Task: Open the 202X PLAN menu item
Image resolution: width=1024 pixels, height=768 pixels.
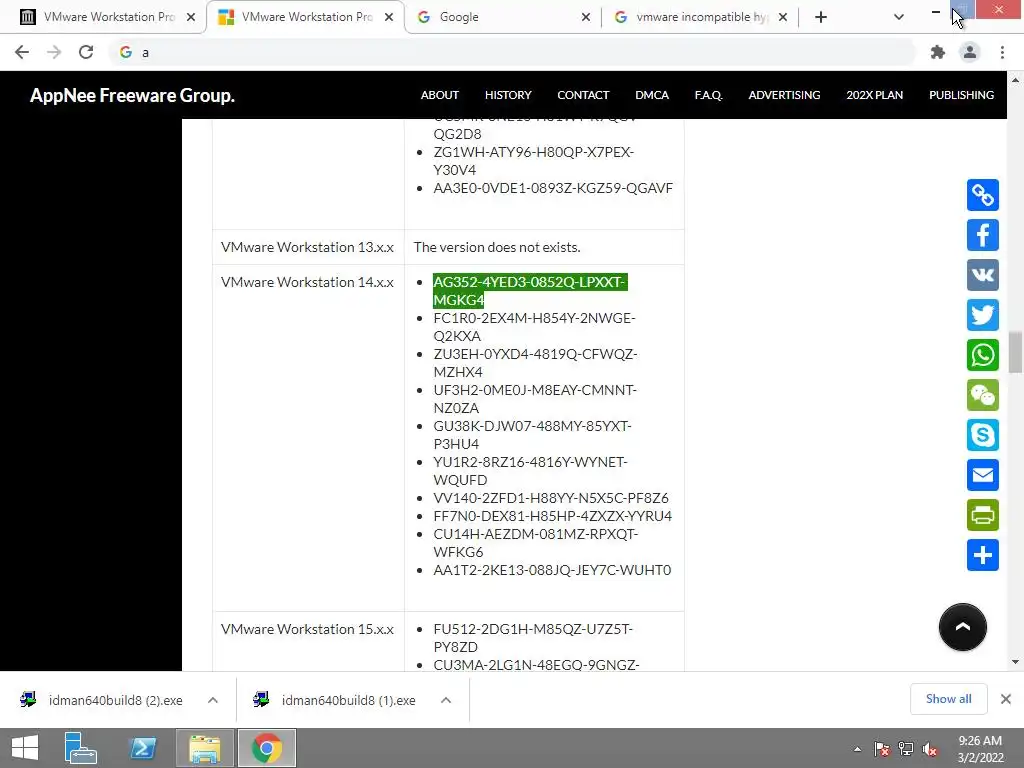Action: point(874,95)
